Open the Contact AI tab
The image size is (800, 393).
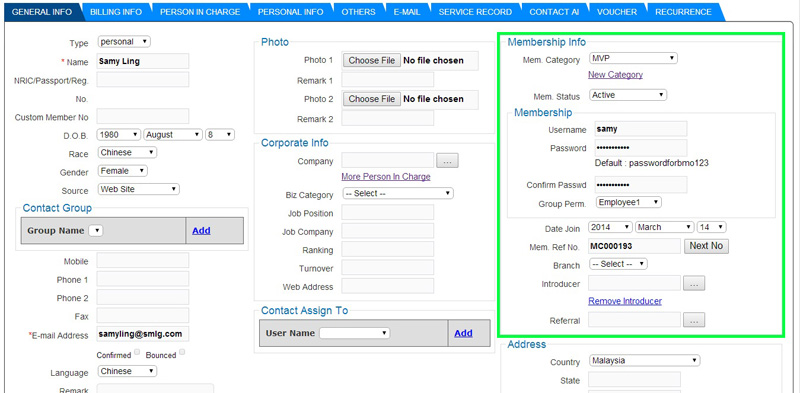(554, 12)
